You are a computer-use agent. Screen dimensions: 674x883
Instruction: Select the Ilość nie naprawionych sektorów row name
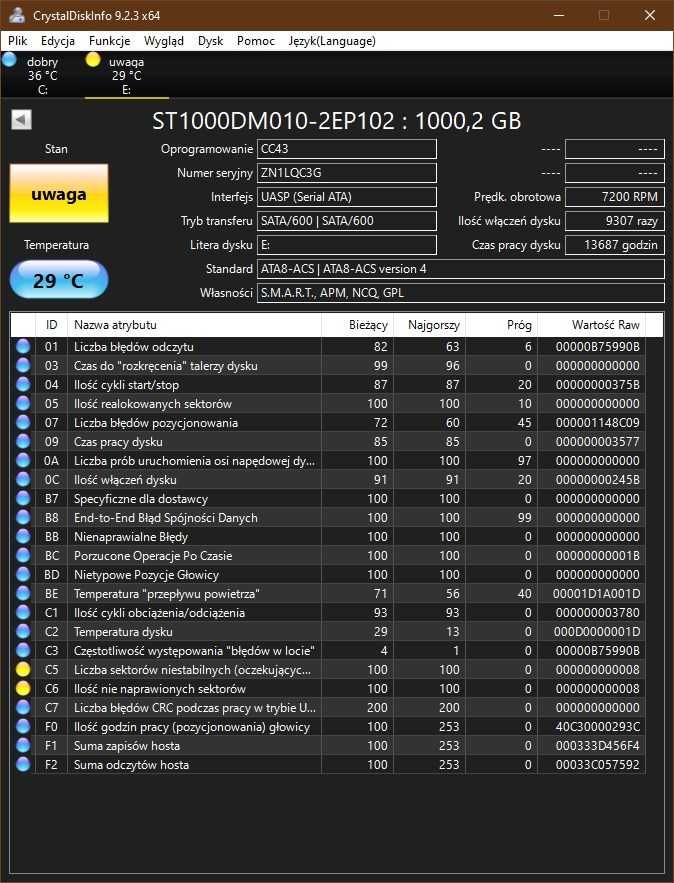160,689
